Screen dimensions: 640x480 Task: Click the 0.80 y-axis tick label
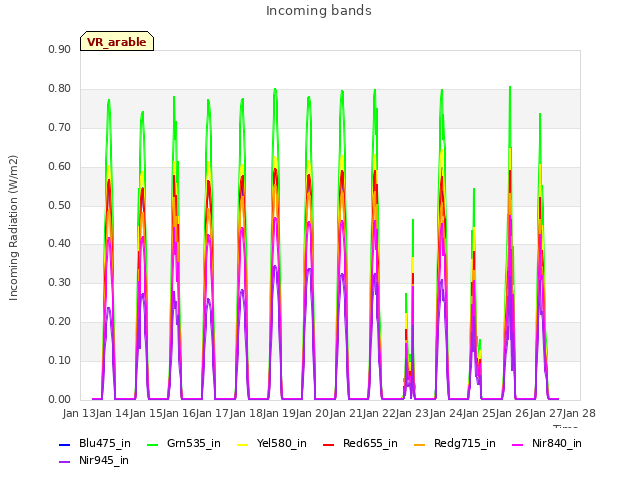pyautogui.click(x=60, y=89)
